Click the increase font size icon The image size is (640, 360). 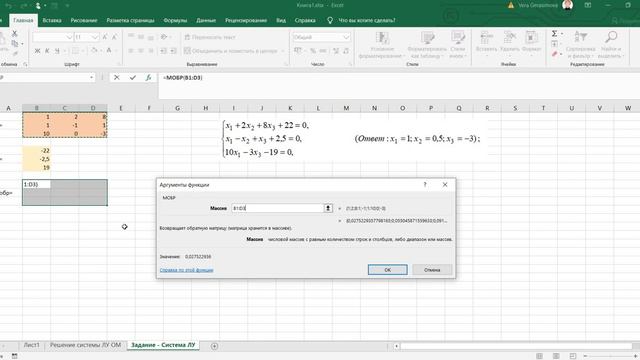105,37
